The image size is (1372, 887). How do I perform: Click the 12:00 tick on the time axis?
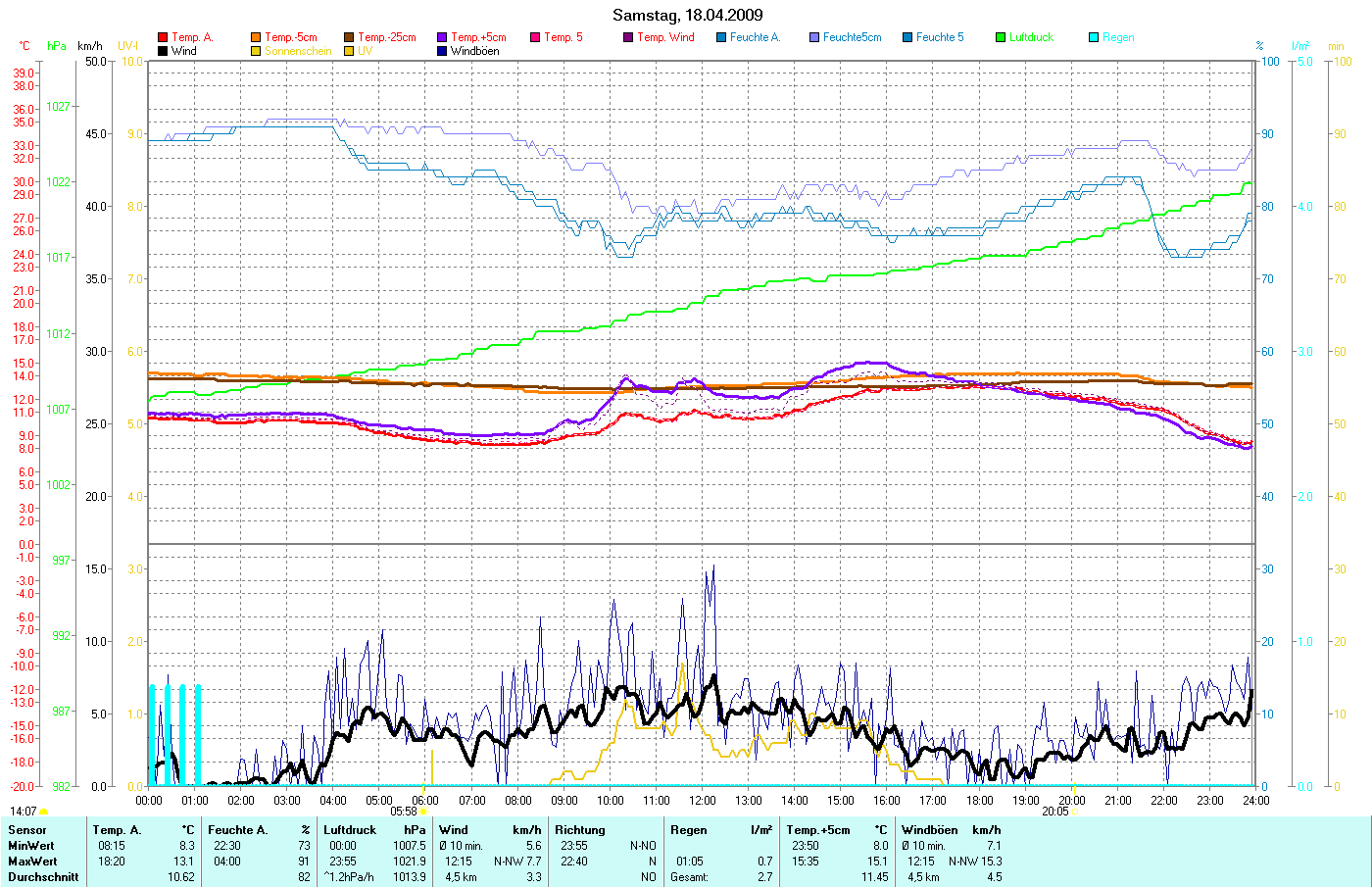(702, 800)
